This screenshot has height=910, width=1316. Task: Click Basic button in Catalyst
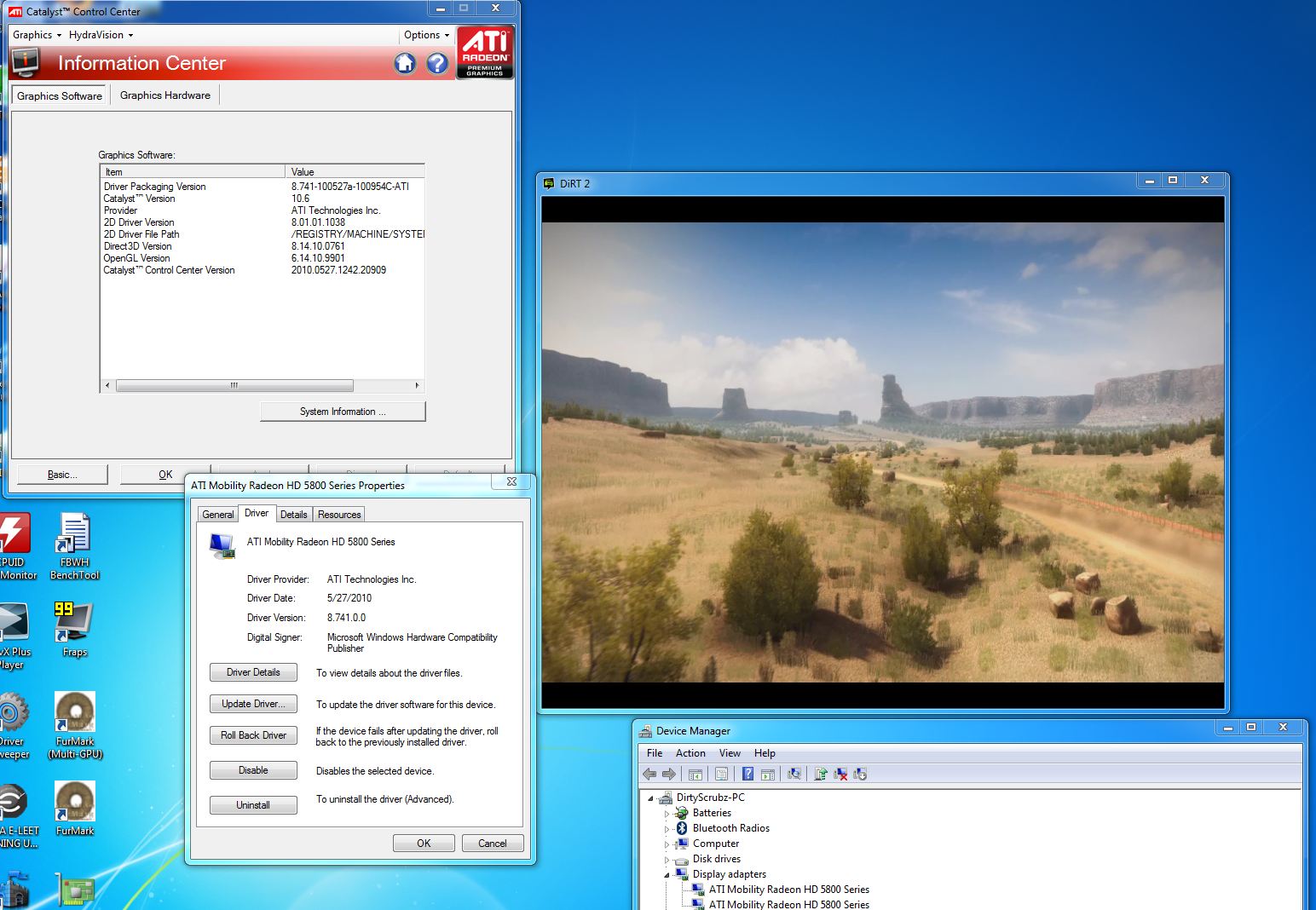point(62,475)
